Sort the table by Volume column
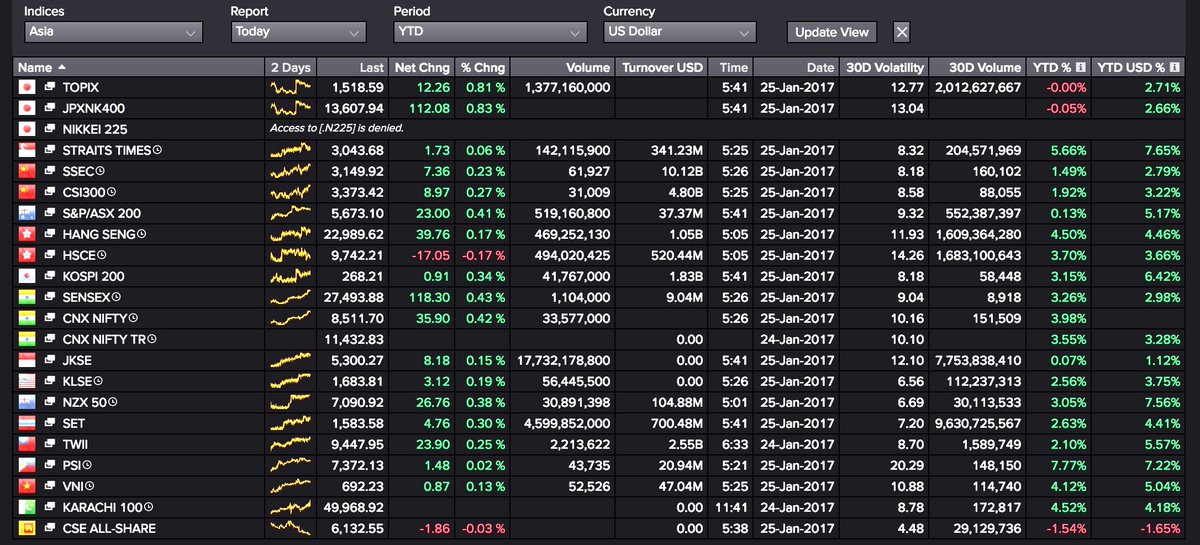 [x=562, y=67]
